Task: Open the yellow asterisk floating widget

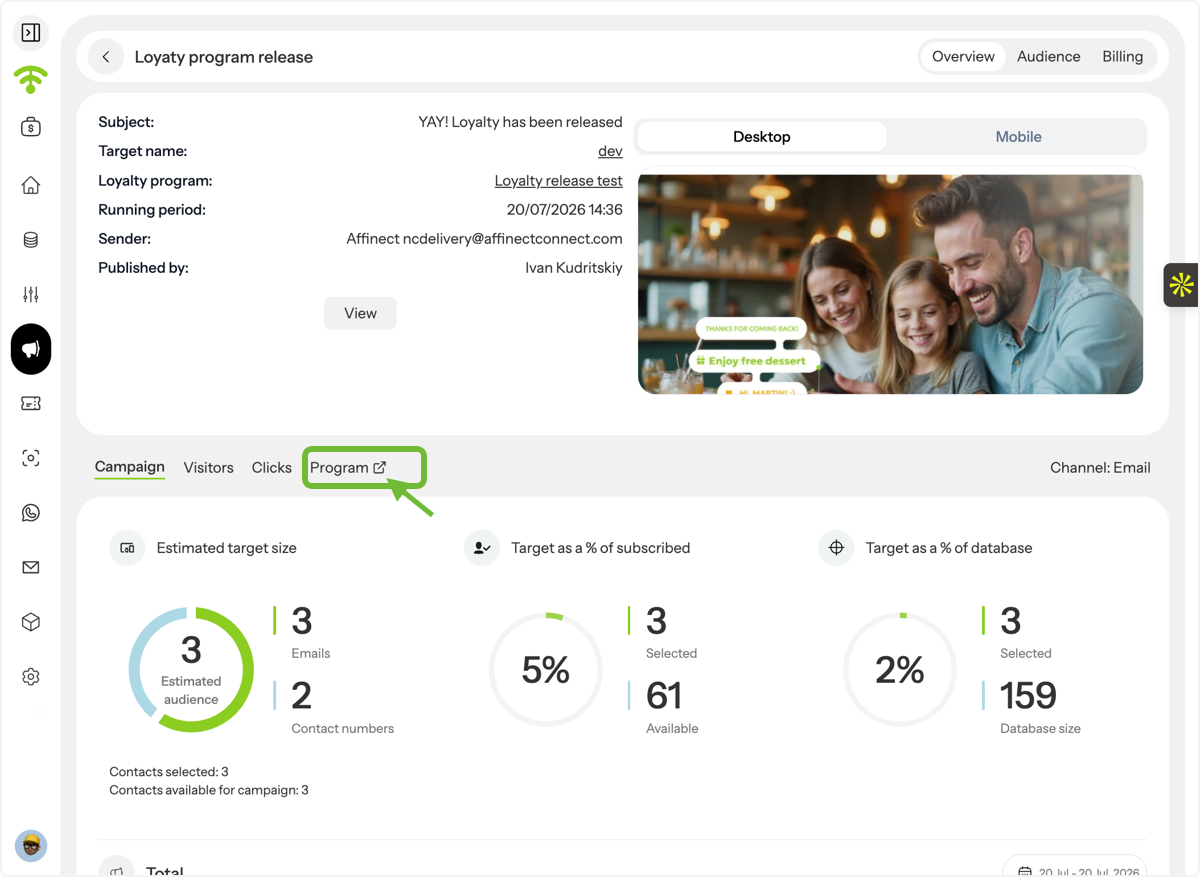Action: (1181, 285)
